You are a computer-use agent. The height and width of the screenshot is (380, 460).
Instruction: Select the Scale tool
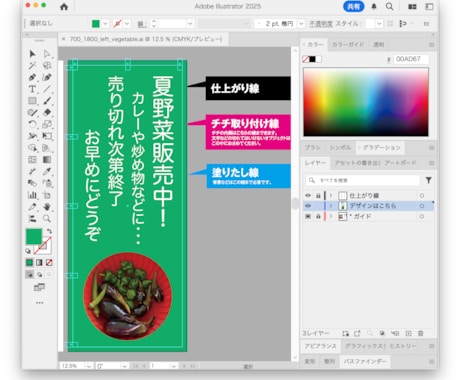(47, 124)
